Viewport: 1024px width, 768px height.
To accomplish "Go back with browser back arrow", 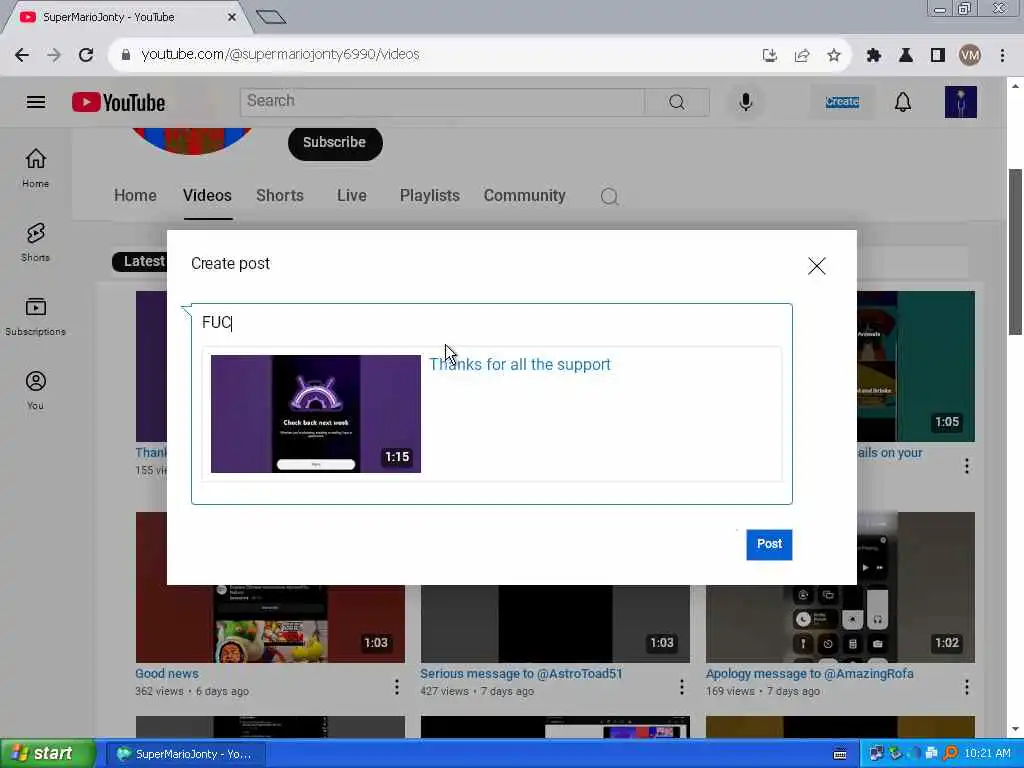I will [22, 55].
